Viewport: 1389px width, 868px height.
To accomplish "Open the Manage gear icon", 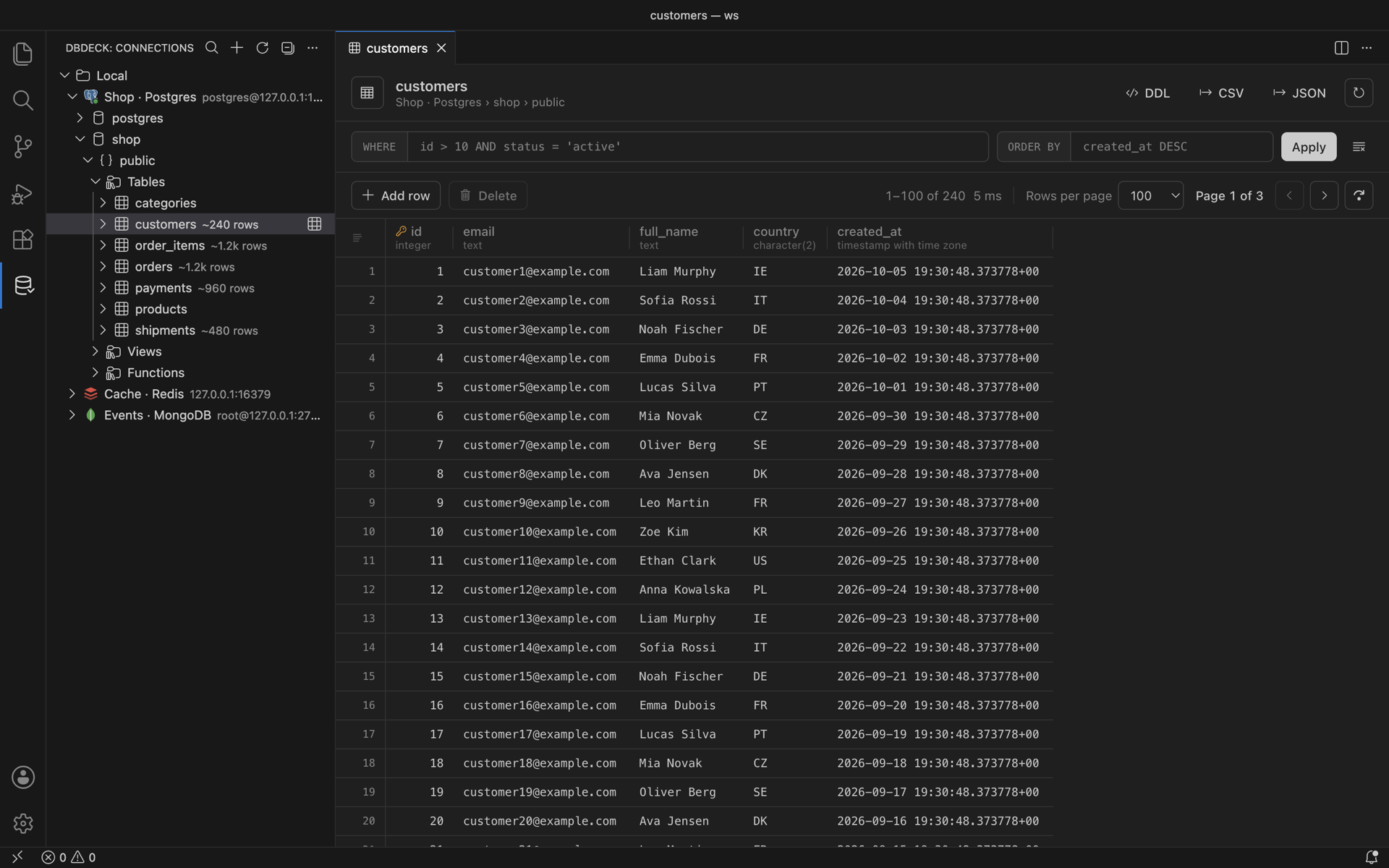I will [23, 823].
